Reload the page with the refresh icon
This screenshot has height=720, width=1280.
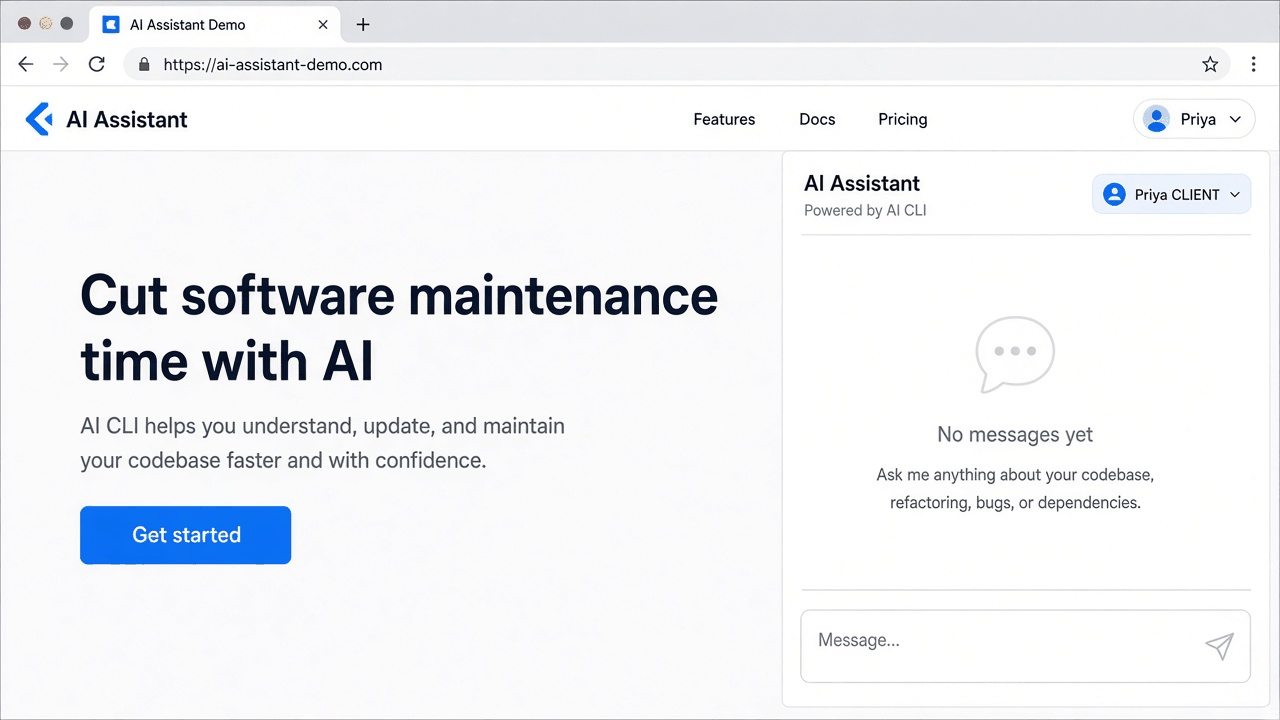97,64
